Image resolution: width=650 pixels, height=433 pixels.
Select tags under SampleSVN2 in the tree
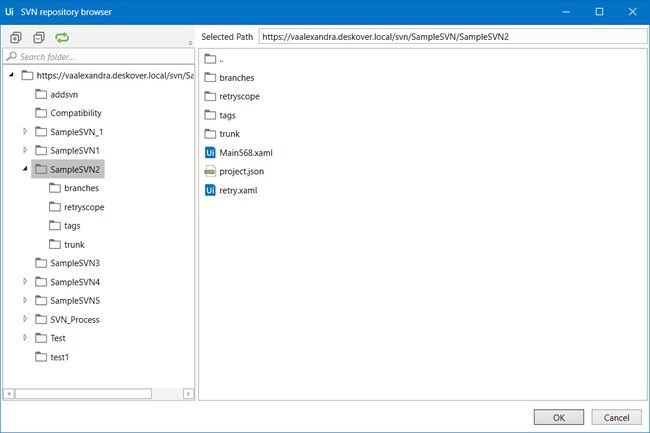tap(65, 226)
